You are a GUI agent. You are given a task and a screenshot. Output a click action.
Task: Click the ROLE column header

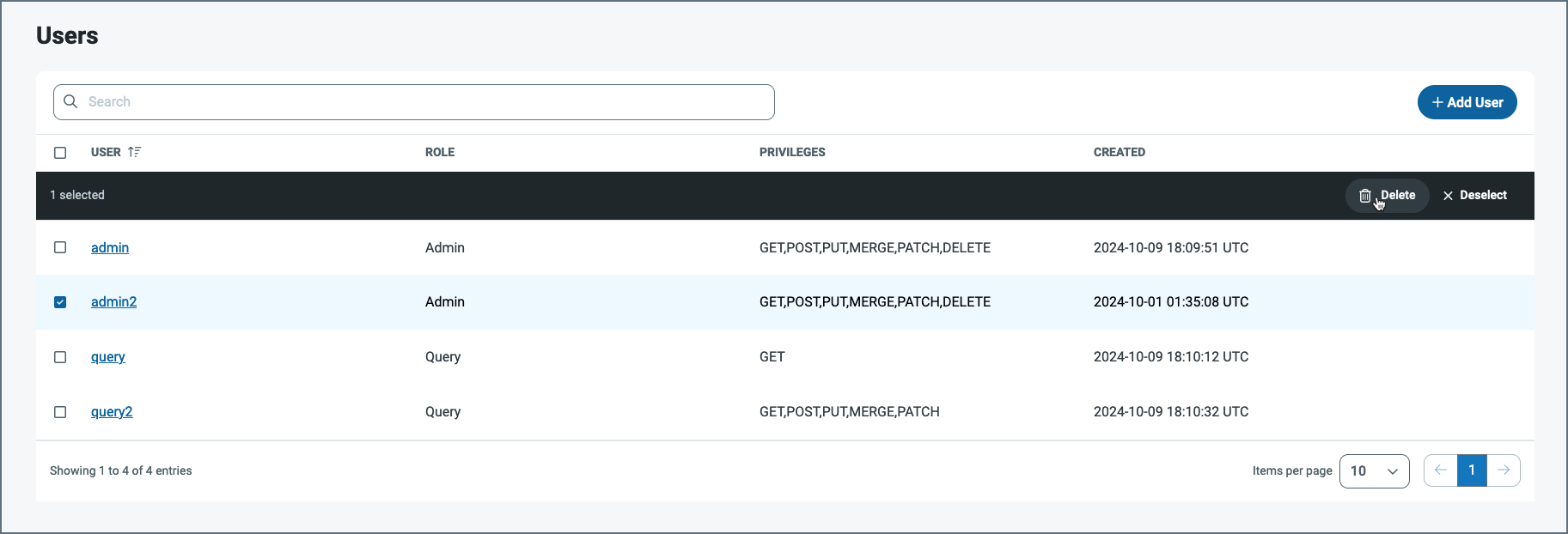tap(440, 152)
